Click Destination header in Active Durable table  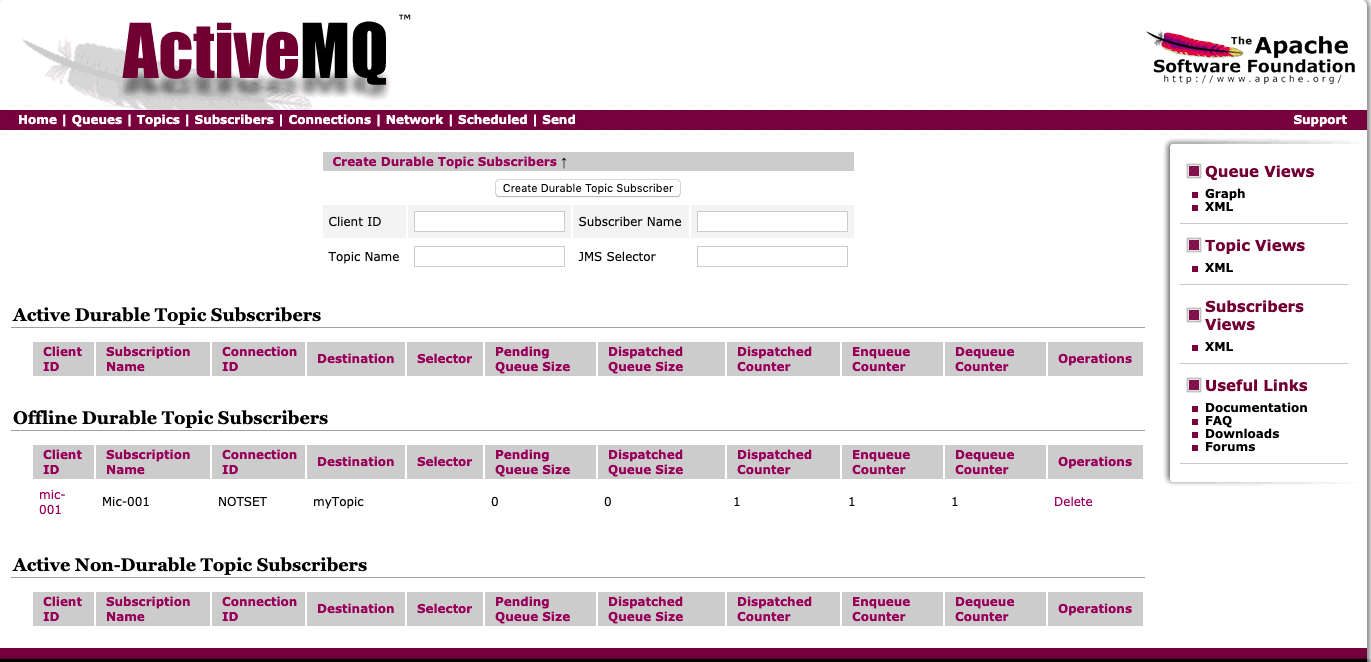tap(356, 359)
